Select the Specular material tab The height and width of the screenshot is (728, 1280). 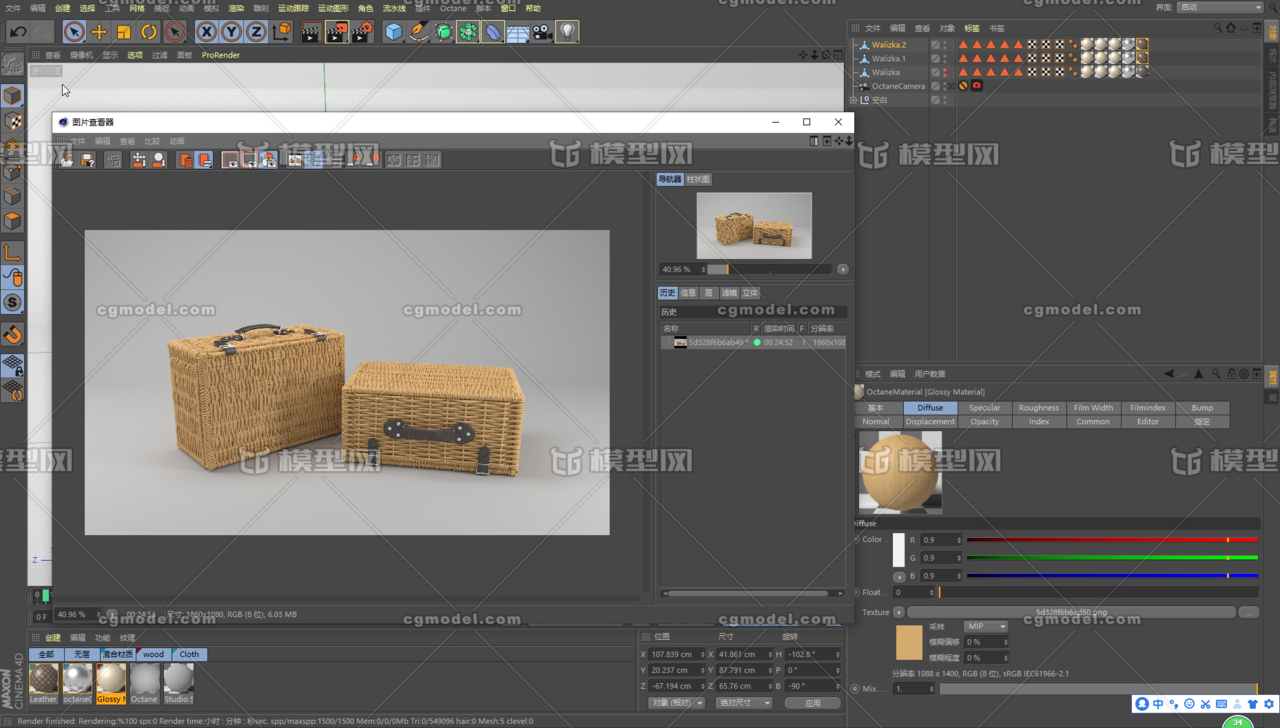point(984,408)
